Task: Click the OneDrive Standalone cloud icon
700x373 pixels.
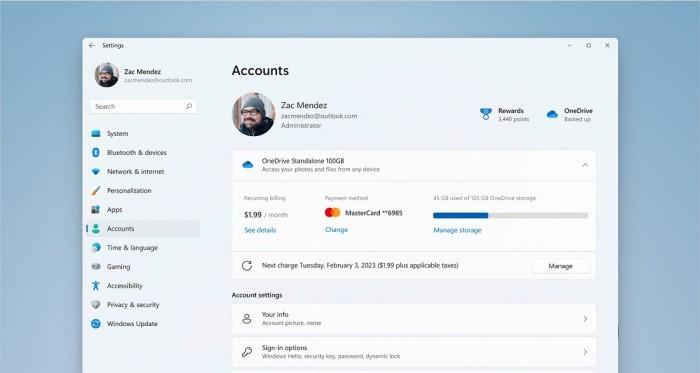Action: (248, 165)
